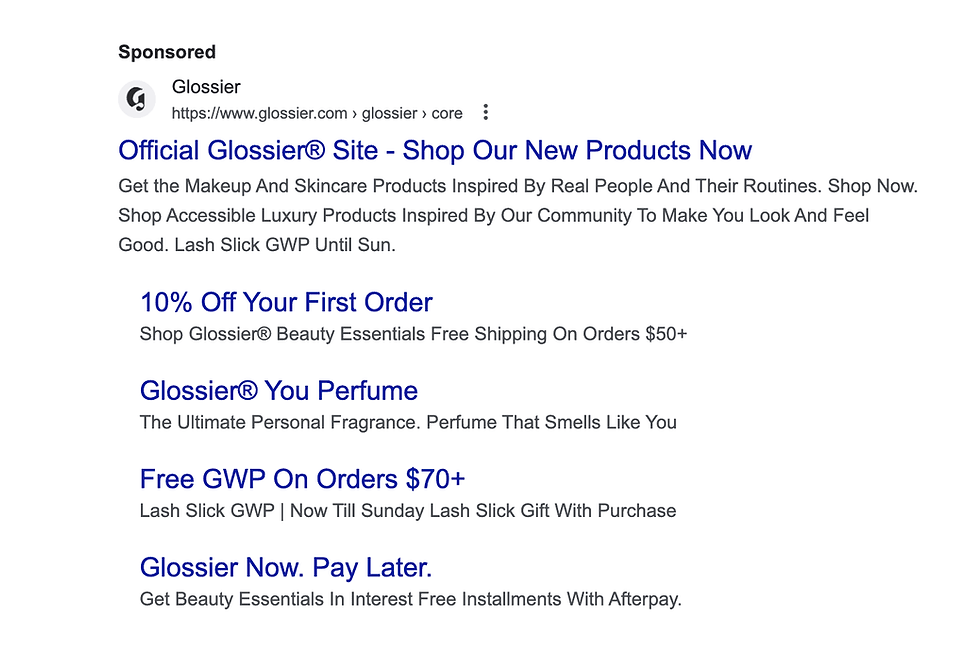Click 'Lash Slick GWP Until Sun.' text
The image size is (980, 651).
pyautogui.click(x=284, y=245)
